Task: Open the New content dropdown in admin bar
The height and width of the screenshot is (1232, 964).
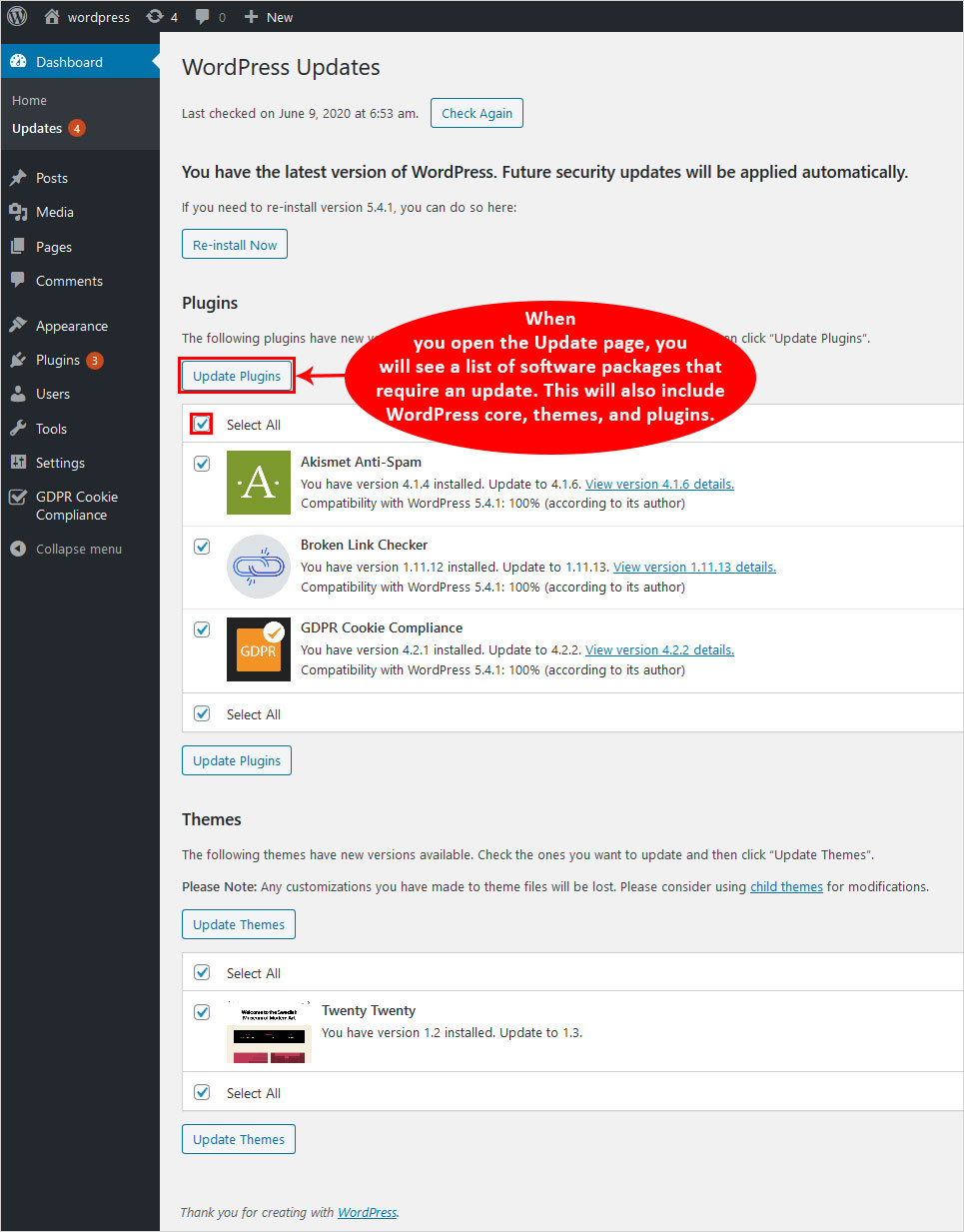Action: [x=269, y=17]
